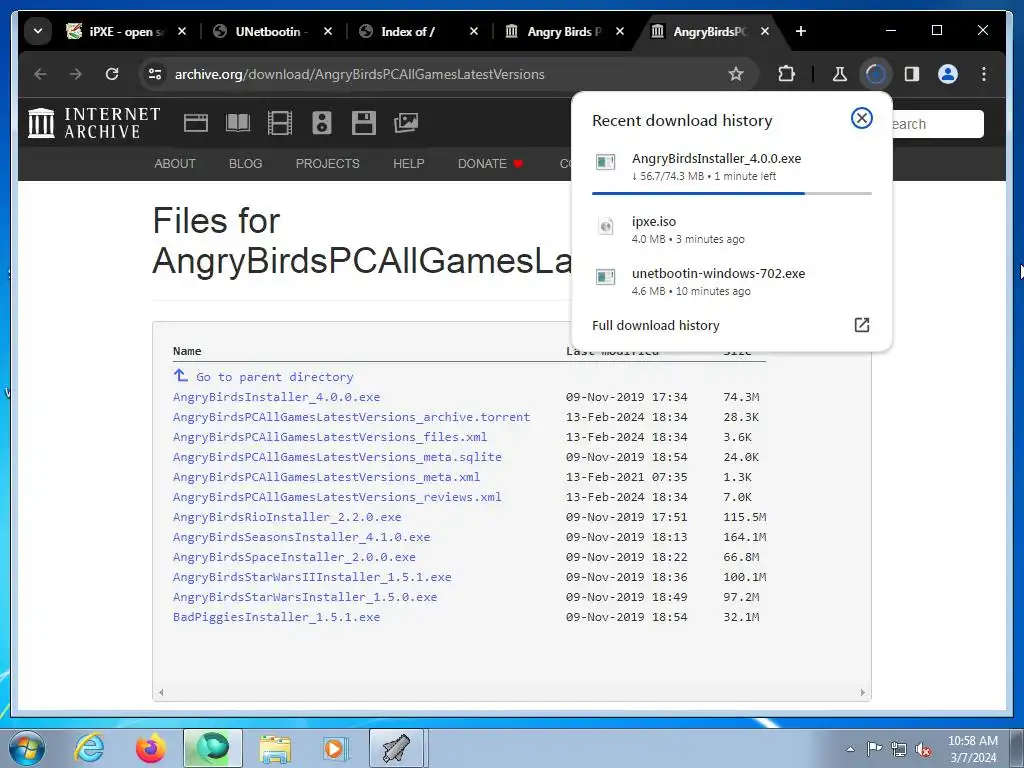Open the _meta.sqlite link

point(337,456)
